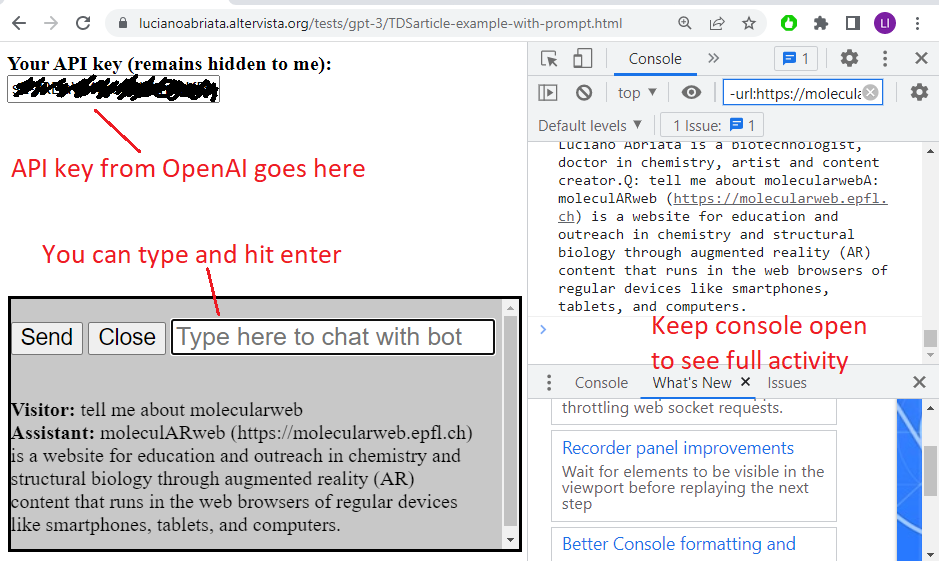This screenshot has width=939, height=561.
Task: Open the LI profile avatar
Action: point(885,23)
